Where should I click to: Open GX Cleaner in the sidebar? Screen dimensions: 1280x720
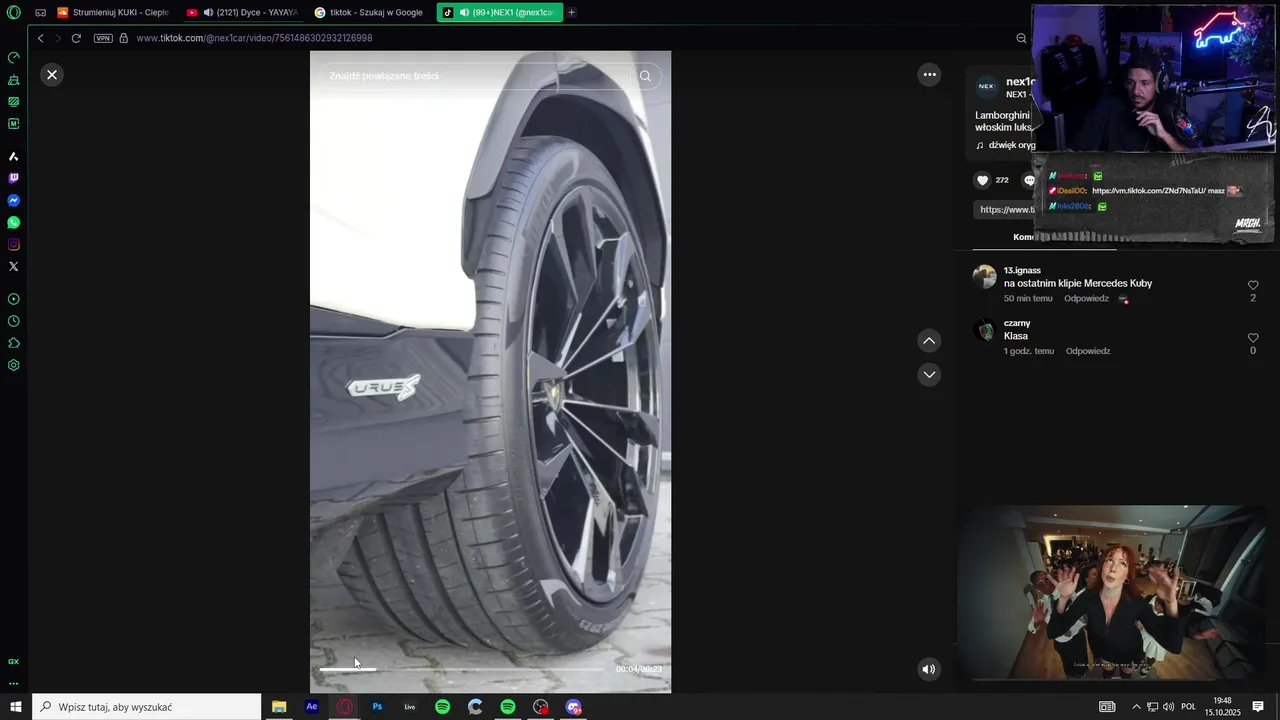(x=13, y=80)
